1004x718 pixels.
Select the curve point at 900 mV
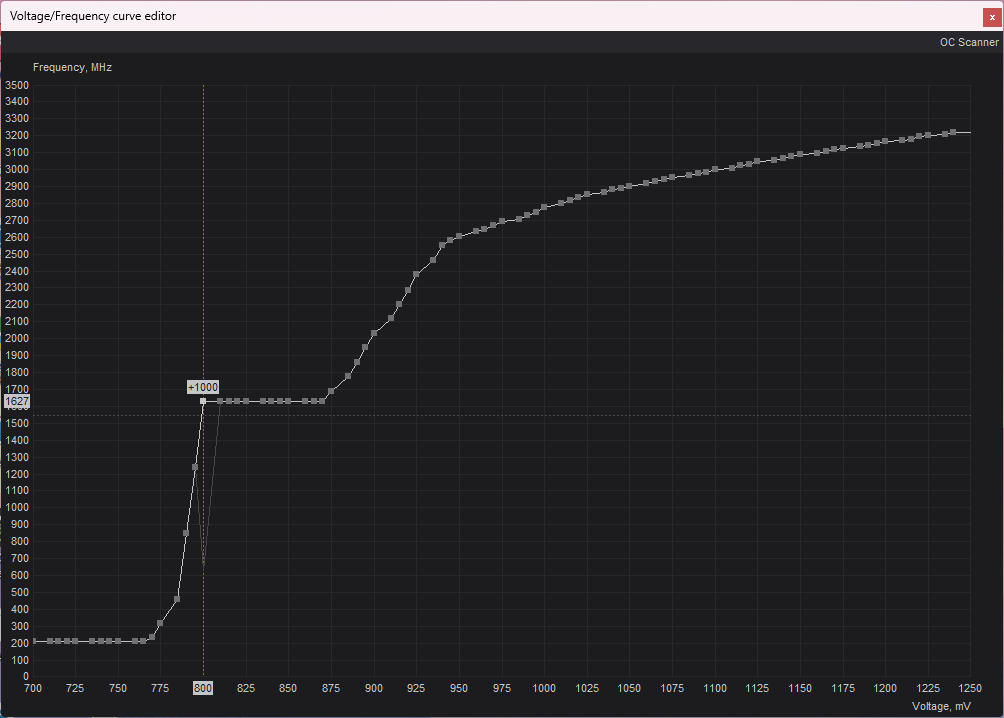[x=374, y=333]
